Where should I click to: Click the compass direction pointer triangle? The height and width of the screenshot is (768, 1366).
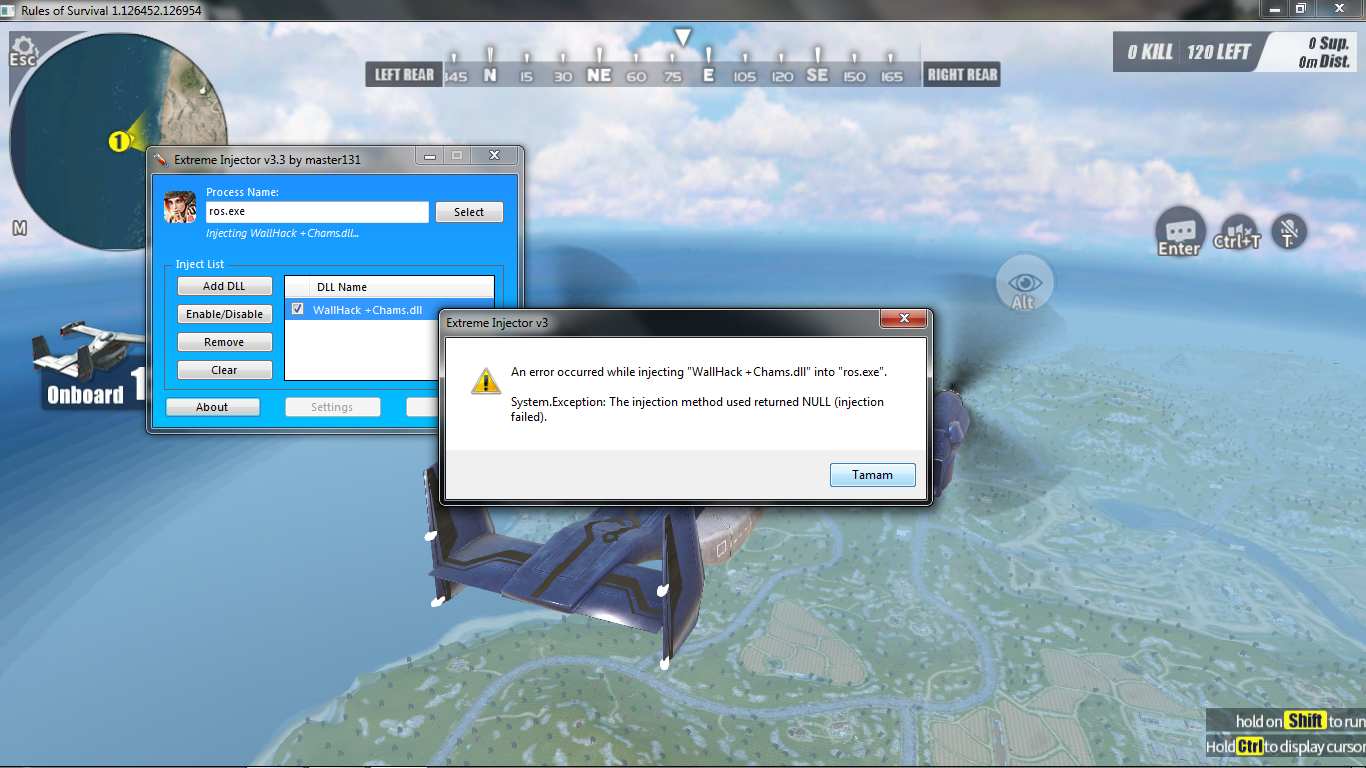click(683, 38)
